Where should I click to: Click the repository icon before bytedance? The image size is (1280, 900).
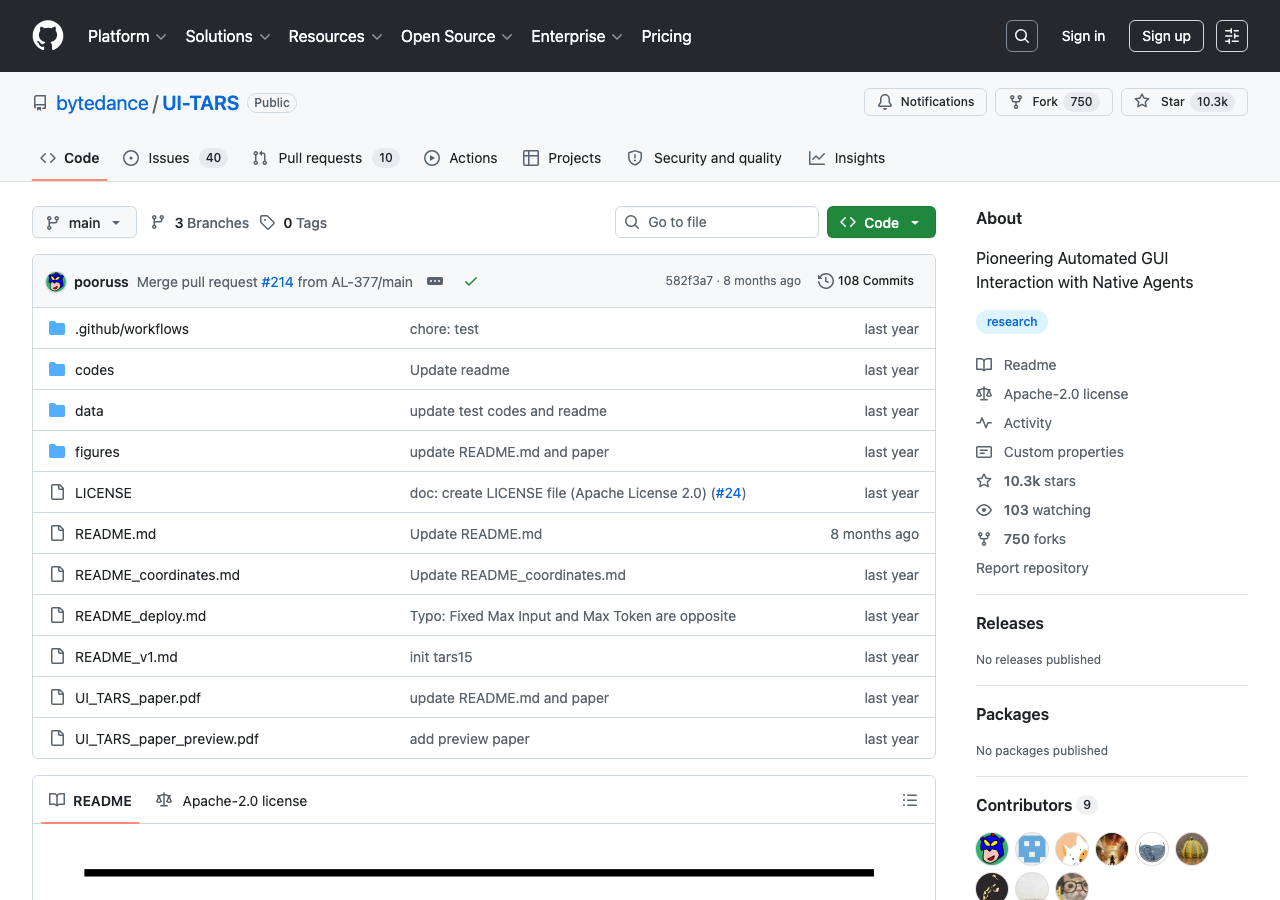40,103
